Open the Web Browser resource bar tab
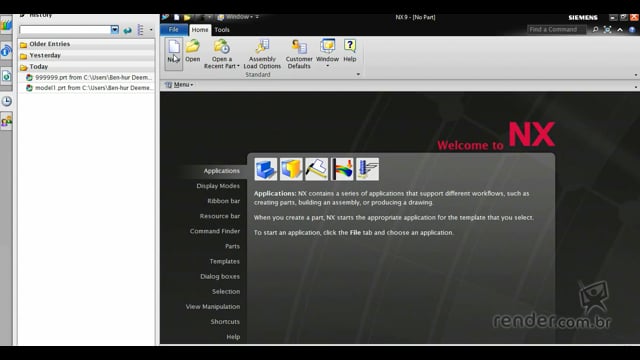640x360 pixels. coord(6,76)
